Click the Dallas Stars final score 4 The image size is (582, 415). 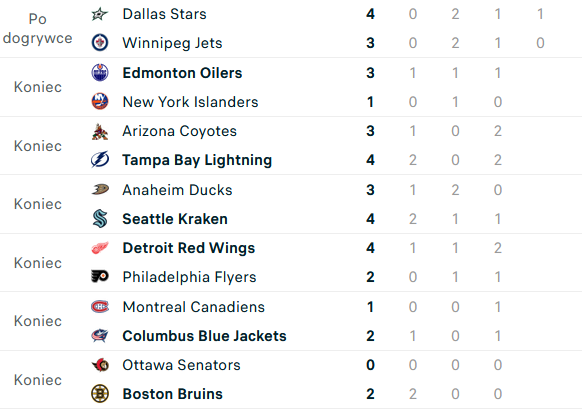pos(370,14)
